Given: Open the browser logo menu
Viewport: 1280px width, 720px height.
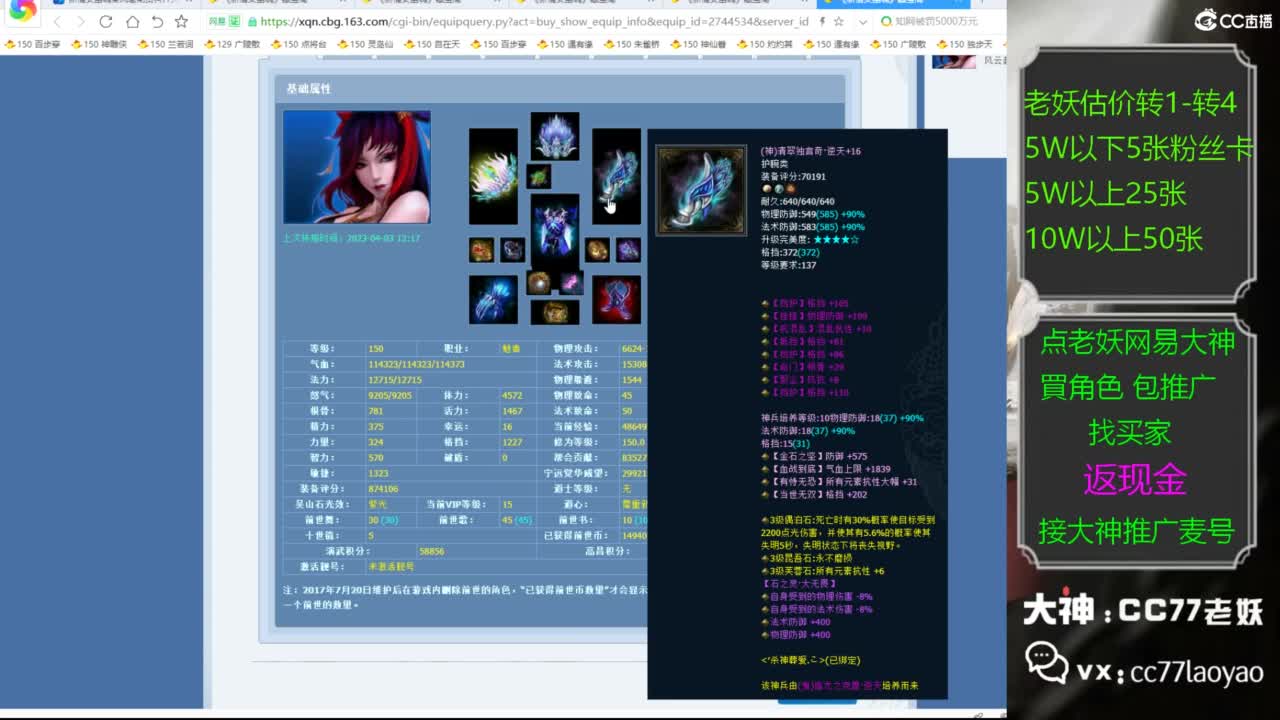Looking at the screenshot, I should coord(22,10).
